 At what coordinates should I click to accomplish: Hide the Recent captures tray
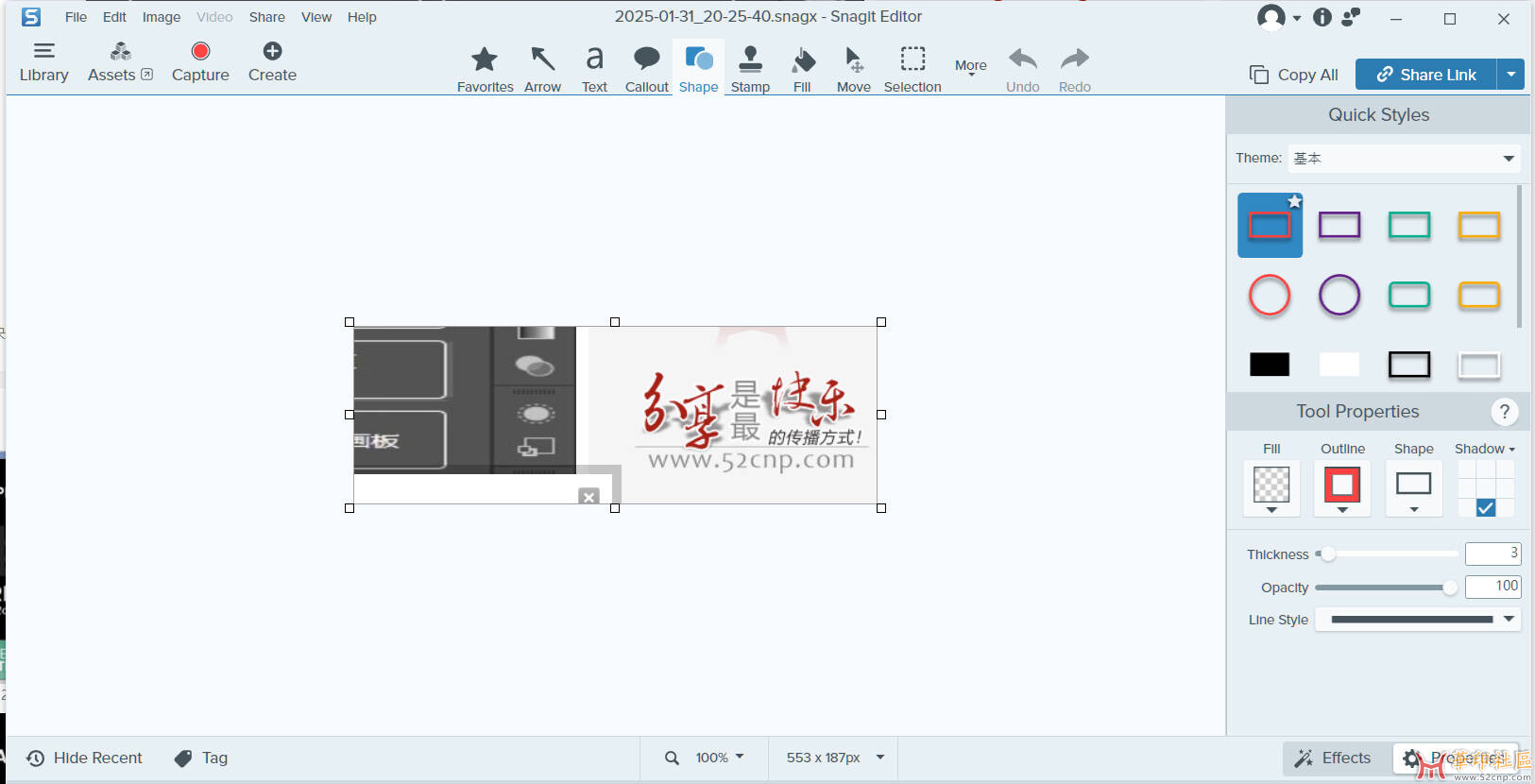[x=85, y=758]
